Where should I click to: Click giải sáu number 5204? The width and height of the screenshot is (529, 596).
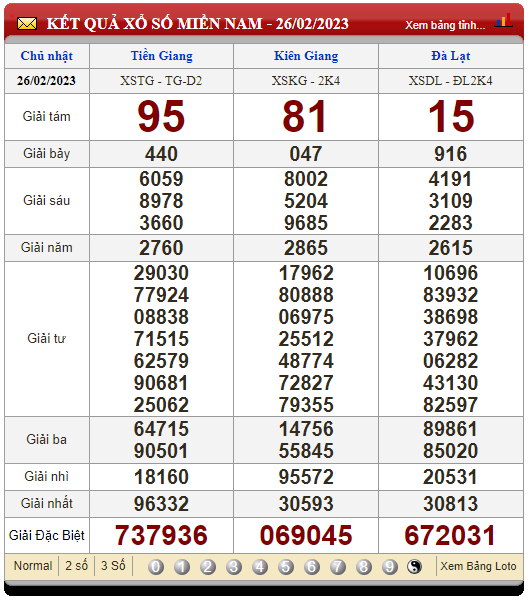[306, 201]
